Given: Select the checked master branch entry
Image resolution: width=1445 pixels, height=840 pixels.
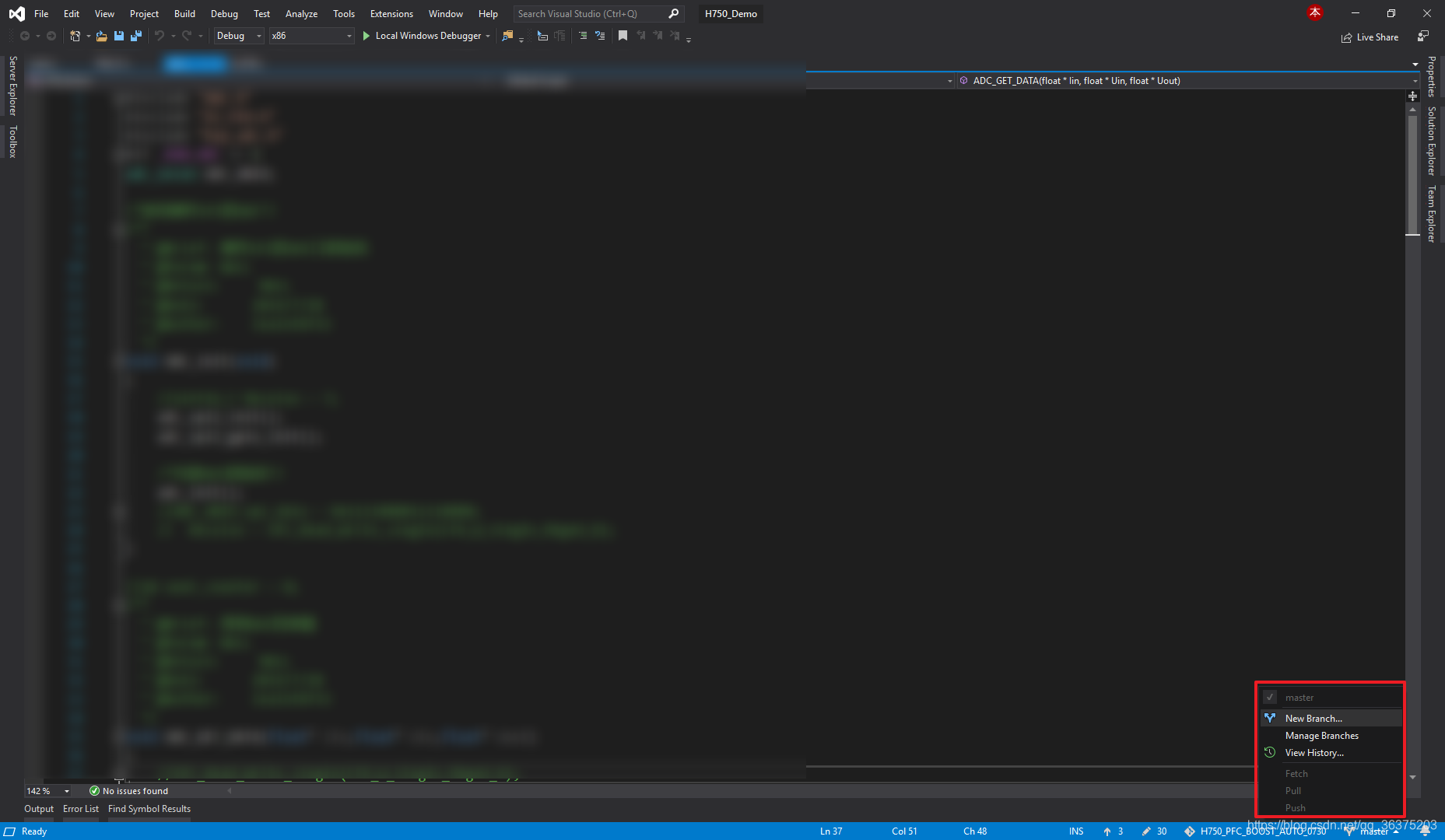Looking at the screenshot, I should (x=1331, y=698).
